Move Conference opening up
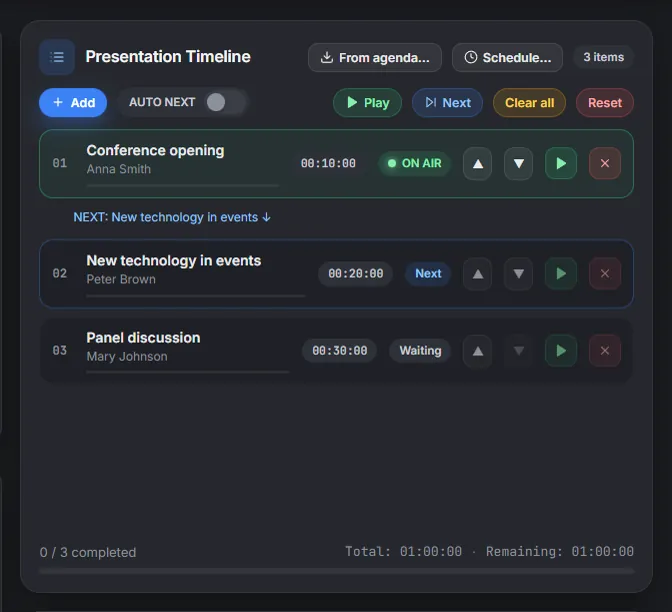 click(477, 163)
